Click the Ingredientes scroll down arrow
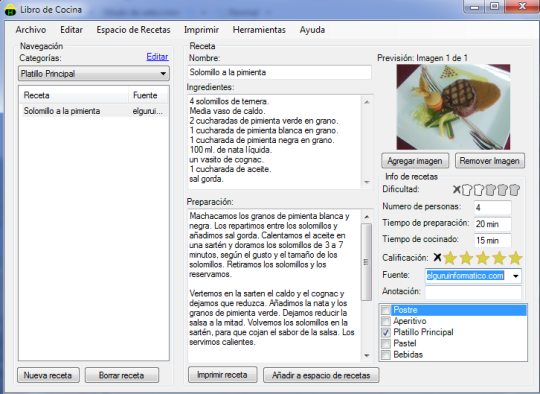This screenshot has width=540, height=394. tap(367, 182)
